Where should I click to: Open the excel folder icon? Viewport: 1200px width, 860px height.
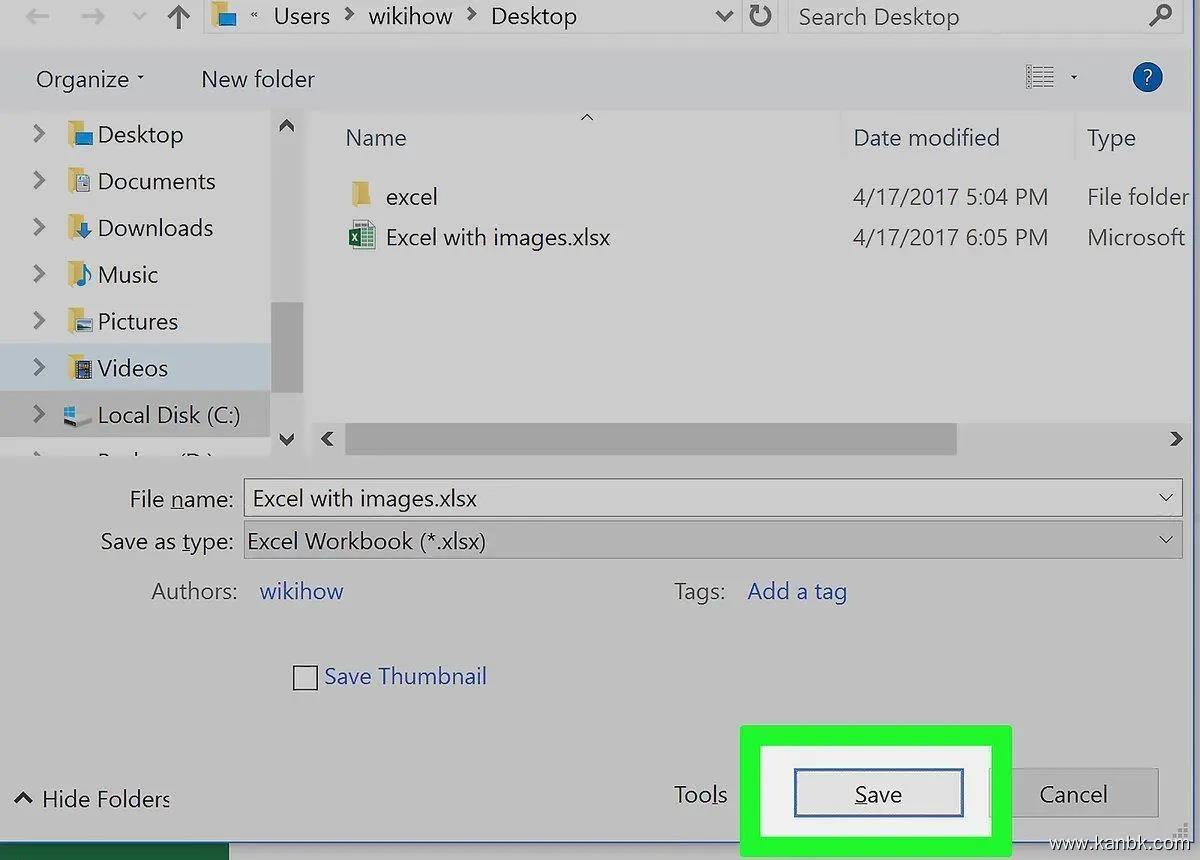tap(362, 196)
